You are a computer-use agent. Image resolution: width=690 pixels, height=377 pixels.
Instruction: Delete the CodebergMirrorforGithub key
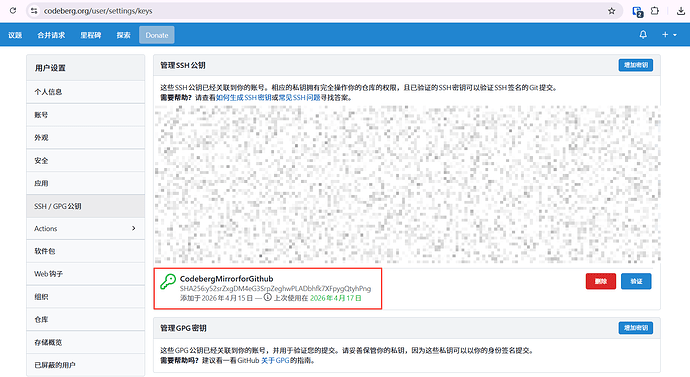[x=601, y=281]
